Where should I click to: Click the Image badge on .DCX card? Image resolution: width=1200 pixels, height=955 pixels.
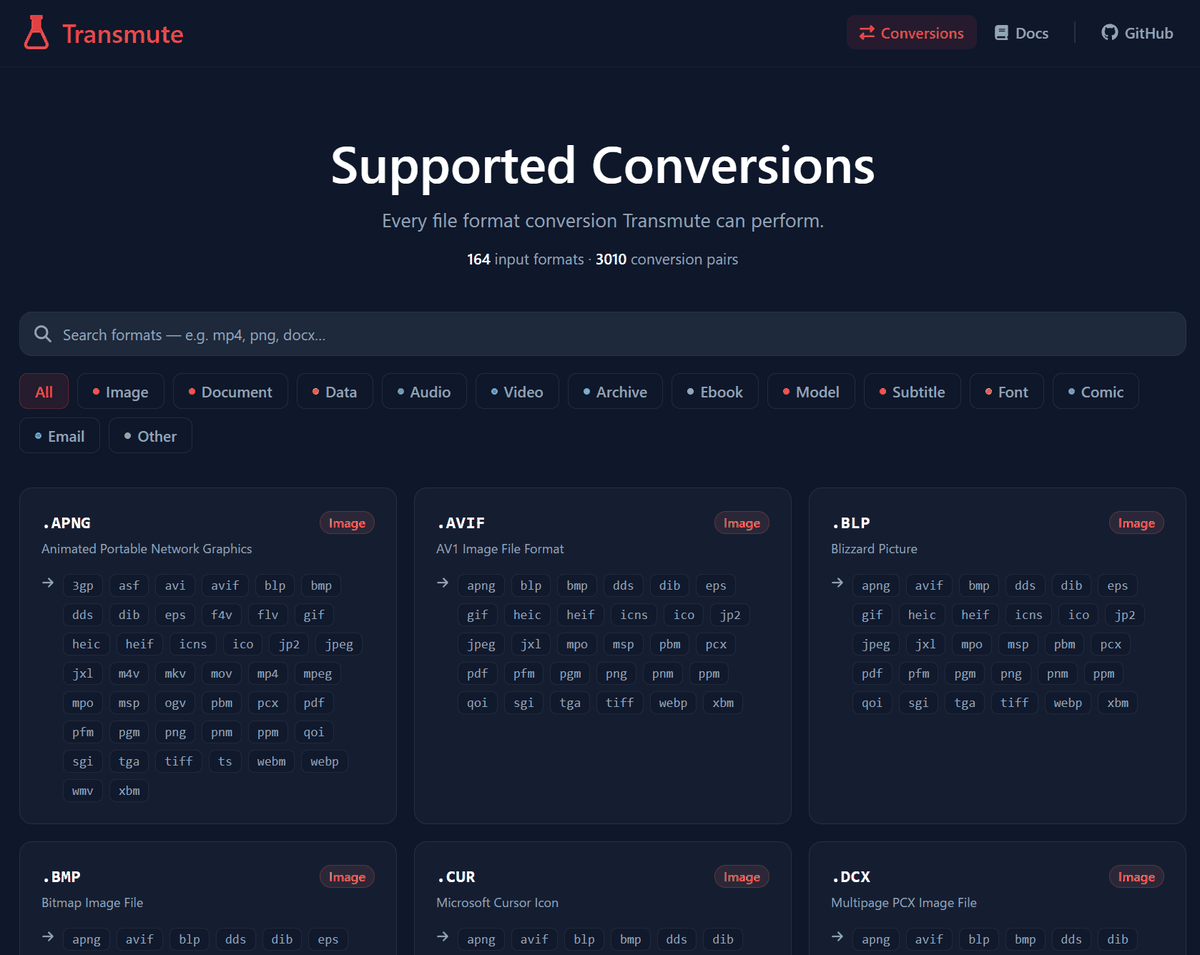tap(1136, 877)
